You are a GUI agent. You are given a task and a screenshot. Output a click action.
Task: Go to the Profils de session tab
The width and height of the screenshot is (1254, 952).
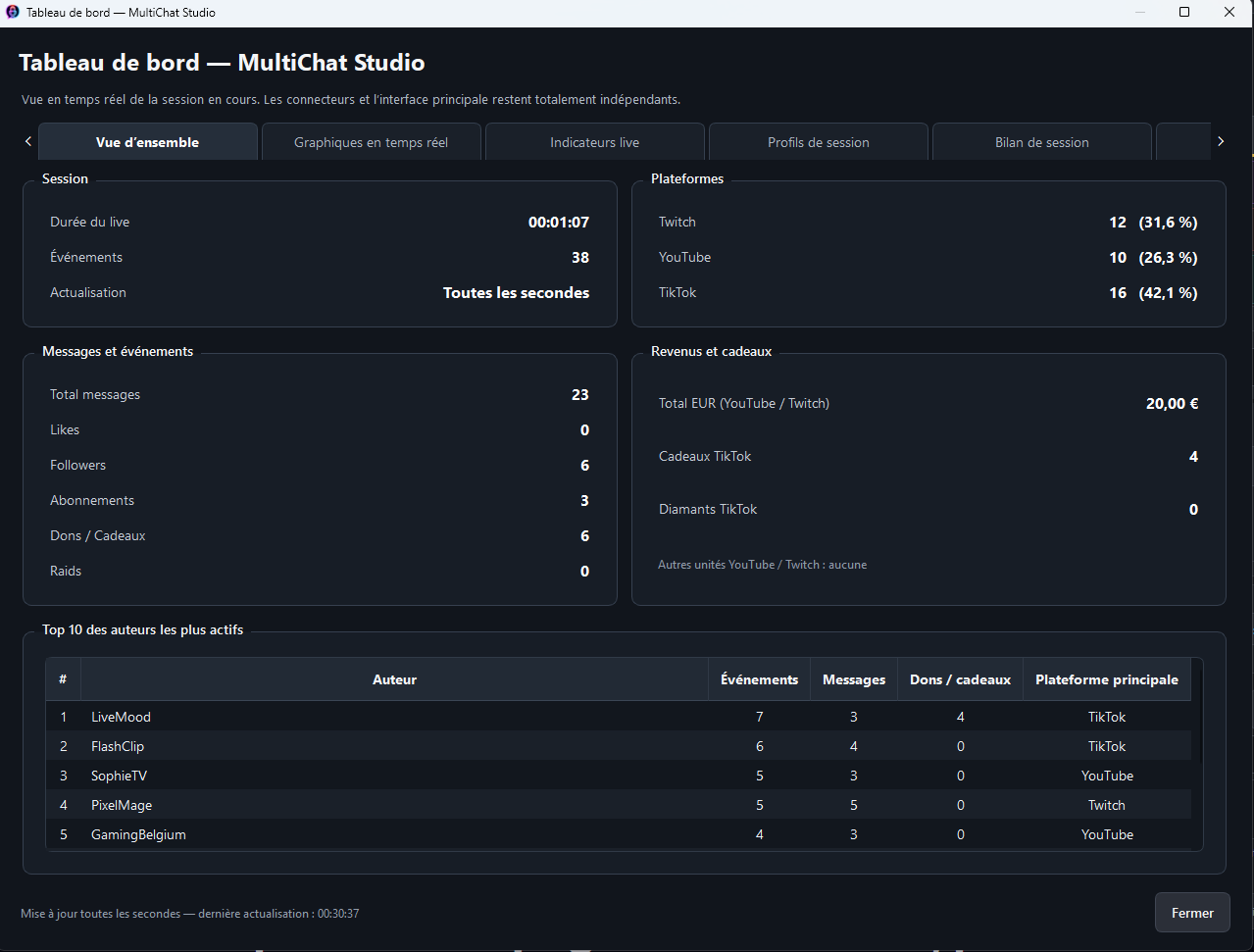pyautogui.click(x=819, y=142)
